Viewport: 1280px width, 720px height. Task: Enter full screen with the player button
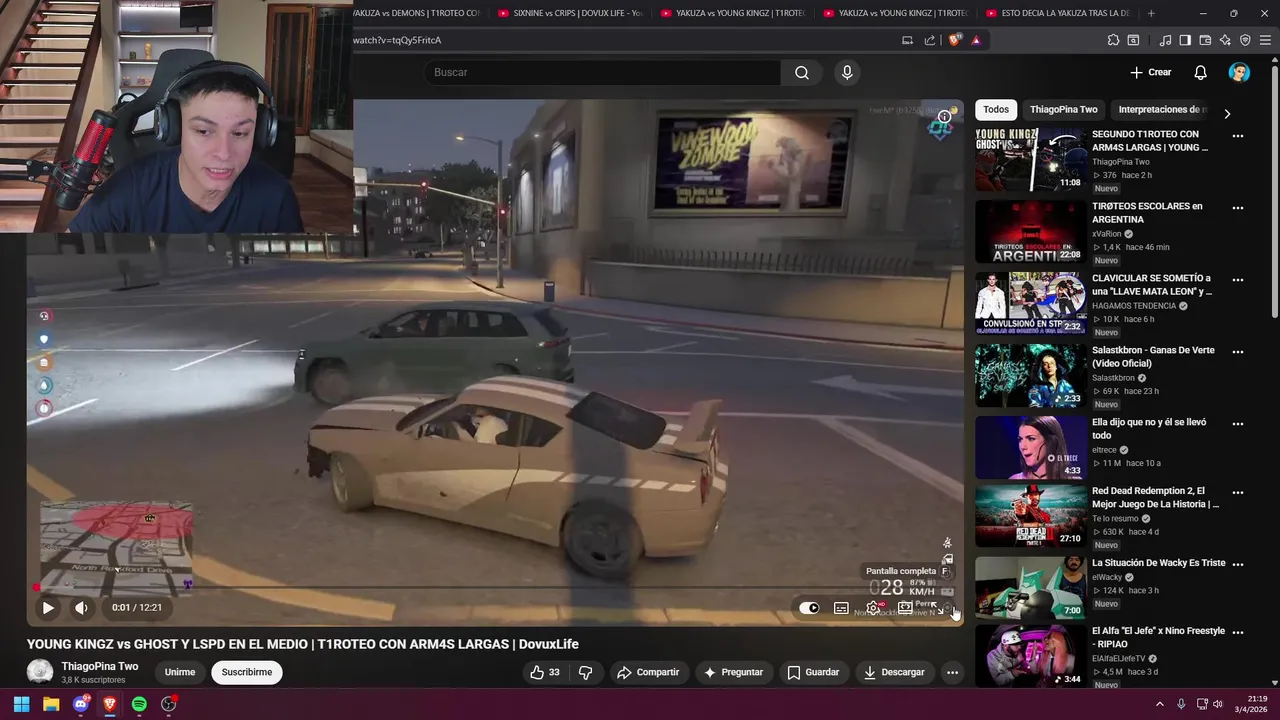pos(936,608)
